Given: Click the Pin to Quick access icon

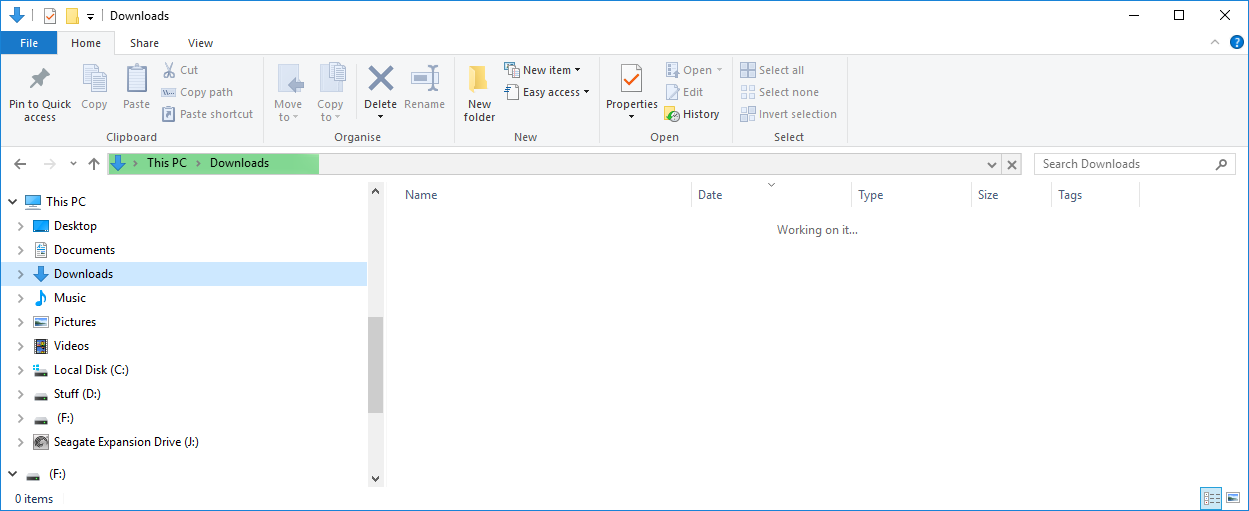Looking at the screenshot, I should click(x=40, y=79).
